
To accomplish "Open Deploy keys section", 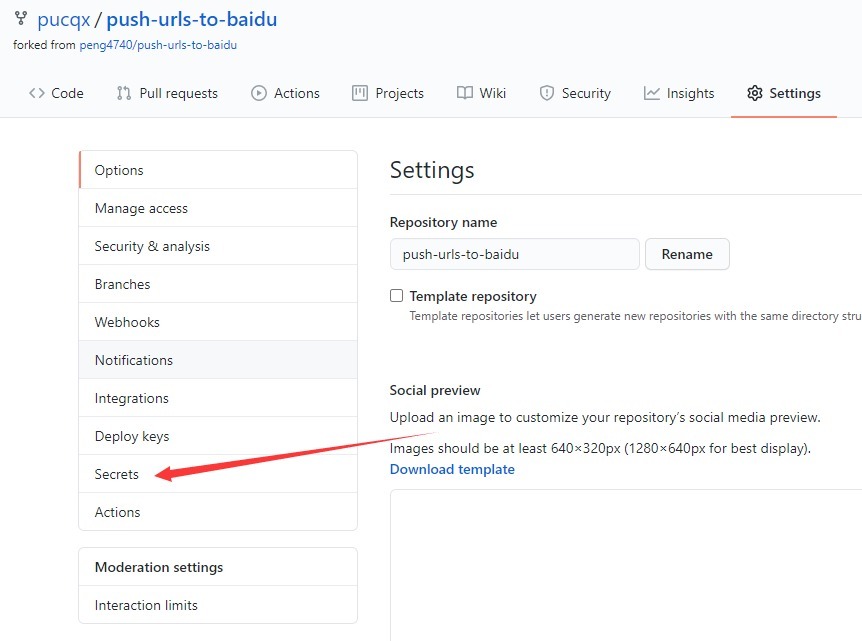I will tap(132, 436).
